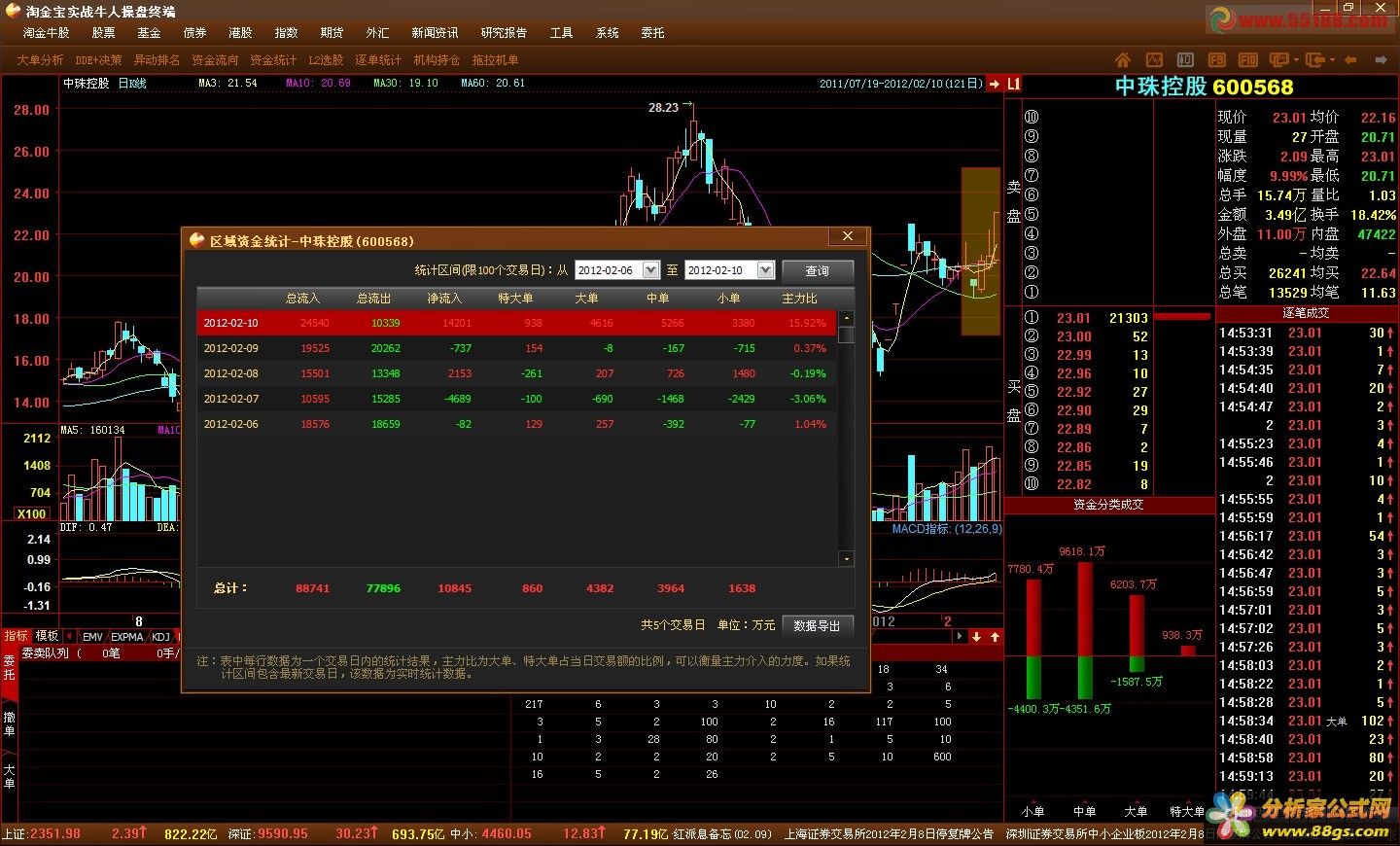The height and width of the screenshot is (846, 1400).
Task: Select the 2012-02-07 table row
Action: pos(517,399)
